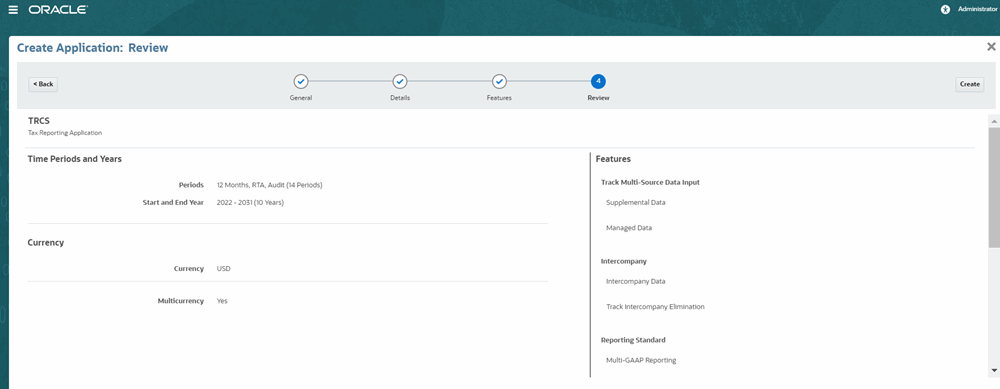Click the Multicurrency field label
This screenshot has width=1000, height=389.
tap(181, 300)
